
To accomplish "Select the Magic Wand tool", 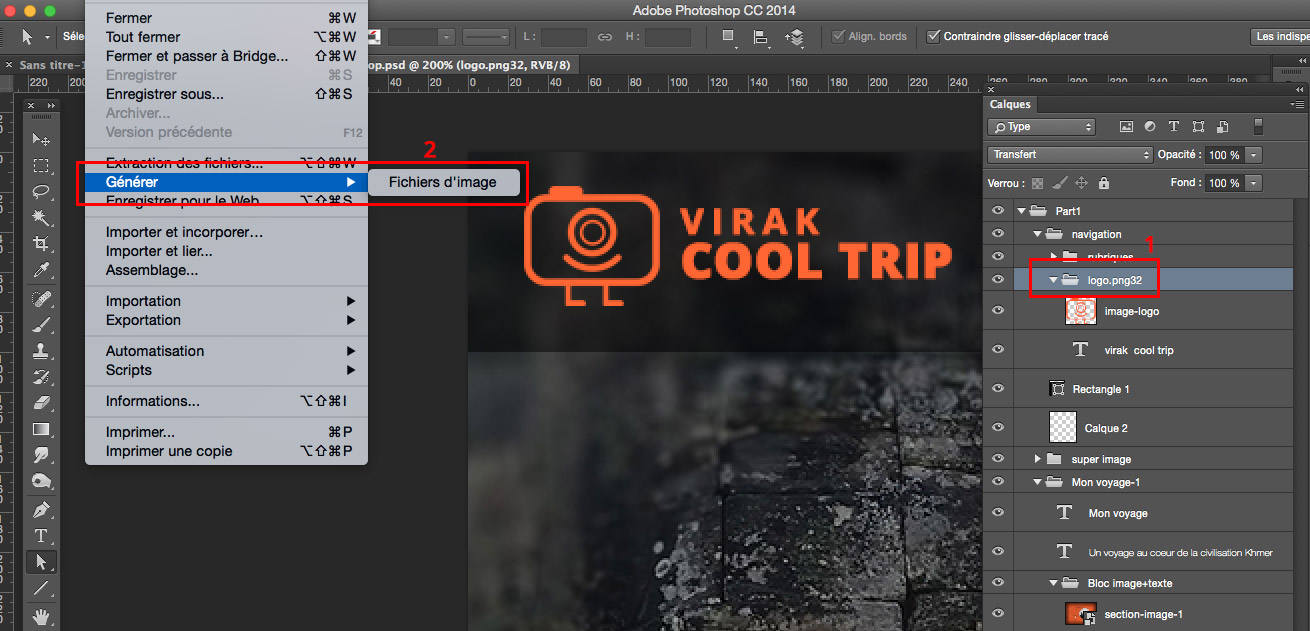I will click(x=41, y=217).
